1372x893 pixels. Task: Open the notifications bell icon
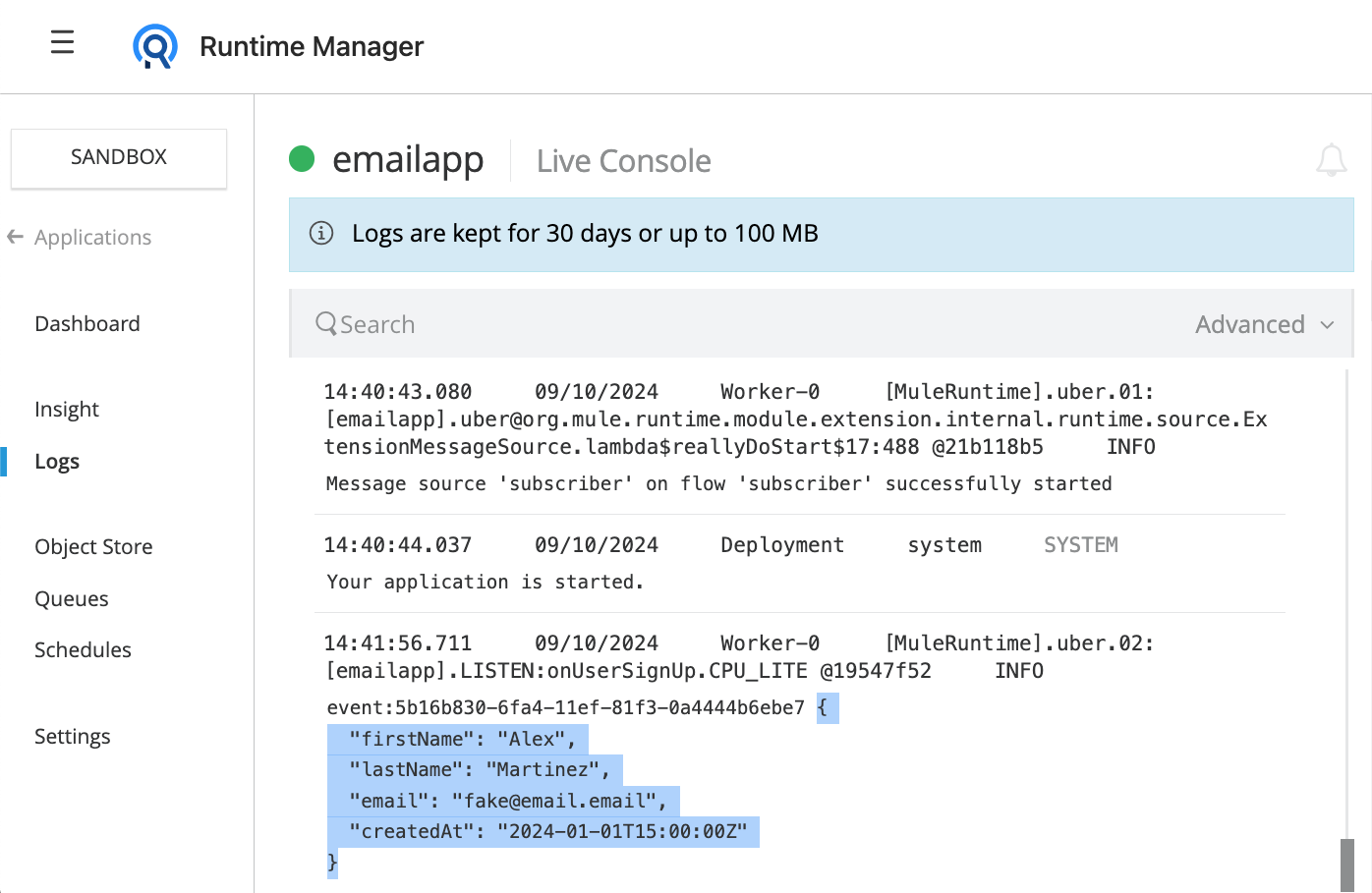pyautogui.click(x=1332, y=160)
